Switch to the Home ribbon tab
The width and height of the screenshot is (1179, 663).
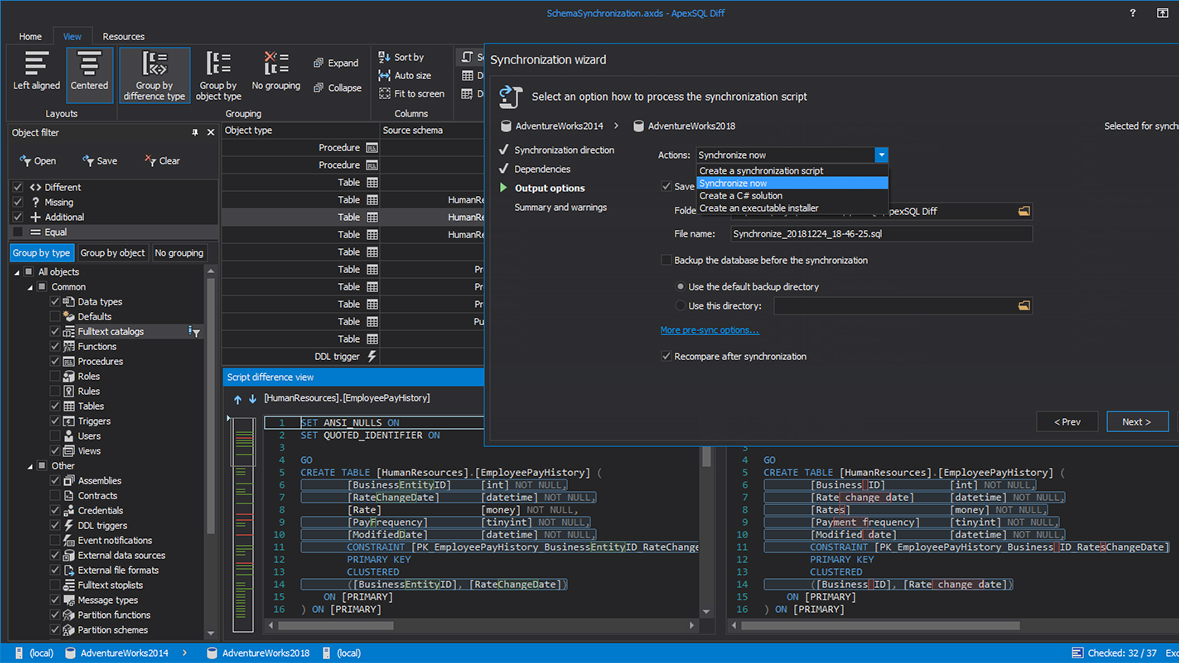tap(29, 36)
